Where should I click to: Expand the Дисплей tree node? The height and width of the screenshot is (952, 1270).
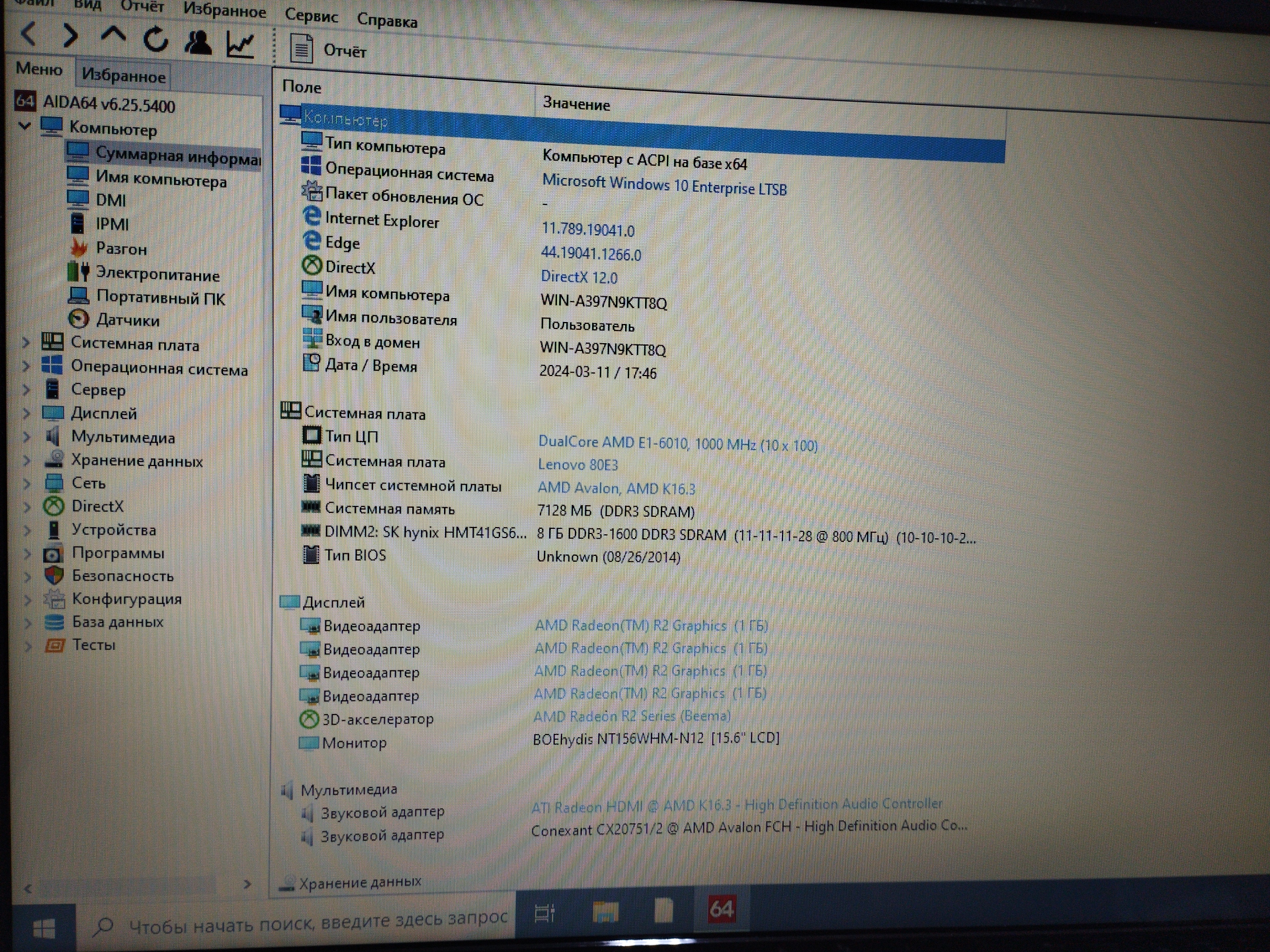point(26,413)
